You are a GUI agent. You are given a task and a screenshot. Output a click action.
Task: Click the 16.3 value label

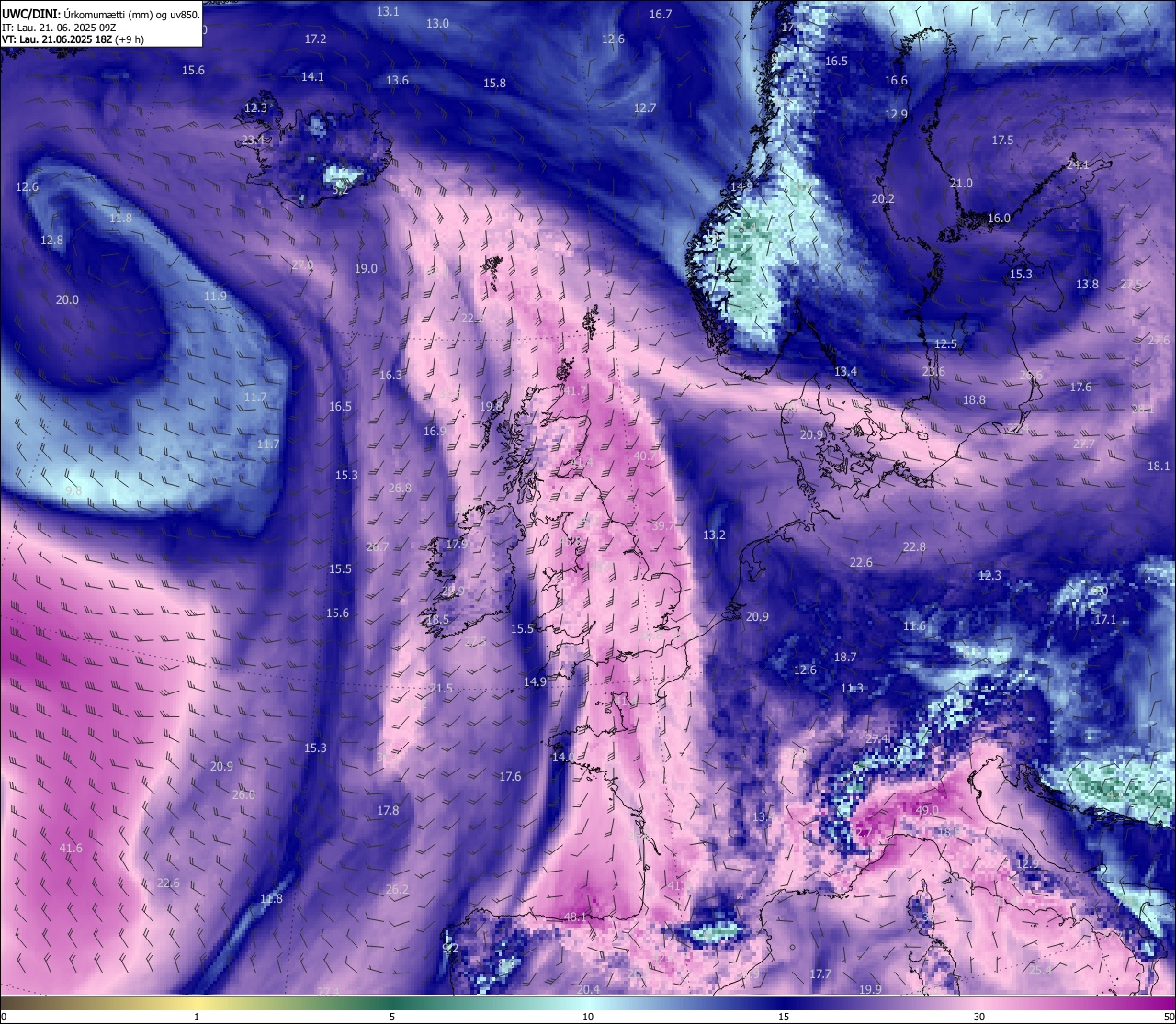click(x=390, y=376)
